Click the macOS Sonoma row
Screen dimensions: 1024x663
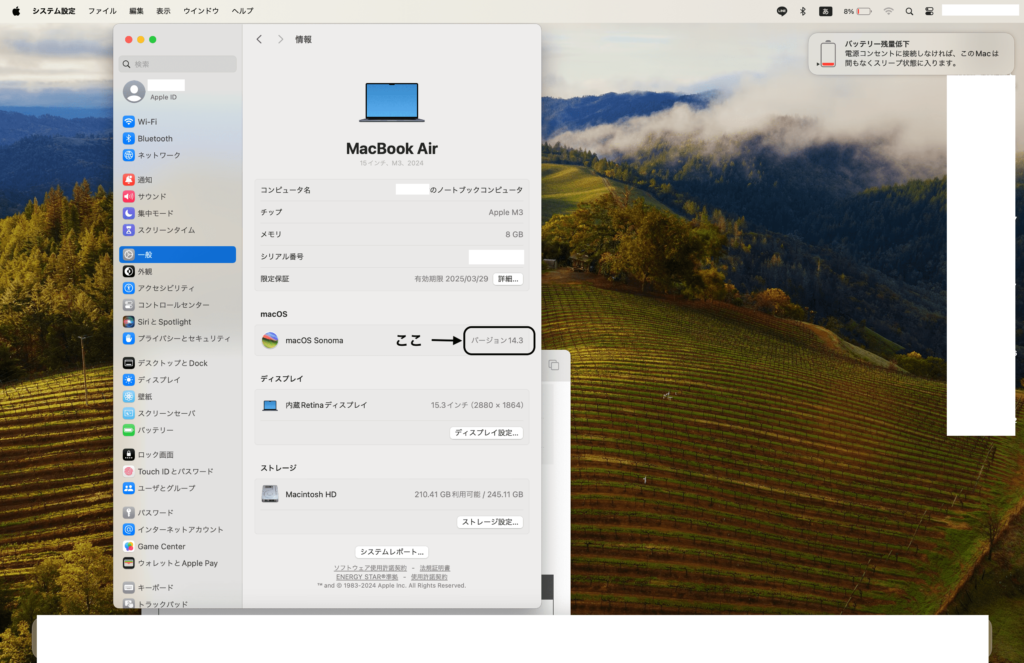click(392, 340)
